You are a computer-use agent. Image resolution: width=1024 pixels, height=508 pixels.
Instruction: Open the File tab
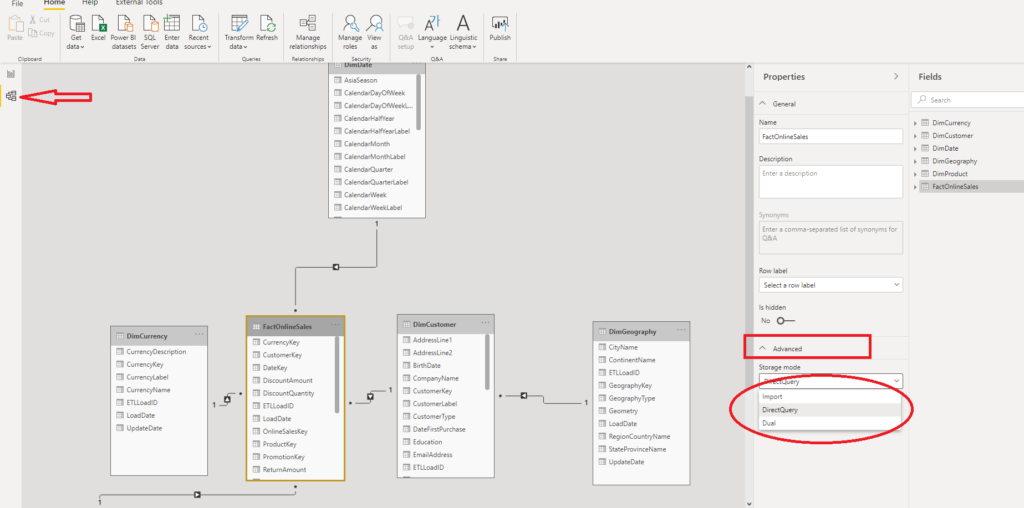click(18, 3)
